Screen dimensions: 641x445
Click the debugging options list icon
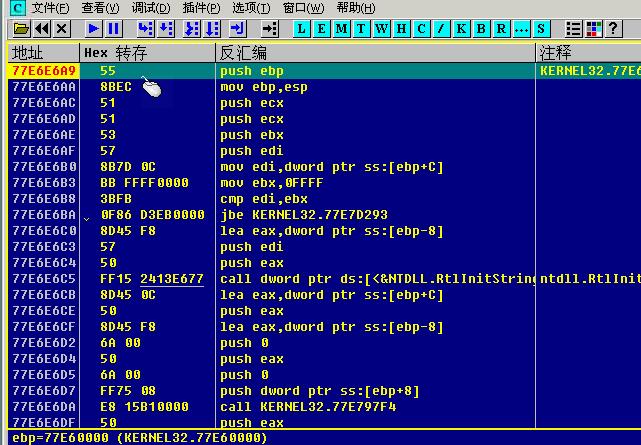(x=574, y=29)
